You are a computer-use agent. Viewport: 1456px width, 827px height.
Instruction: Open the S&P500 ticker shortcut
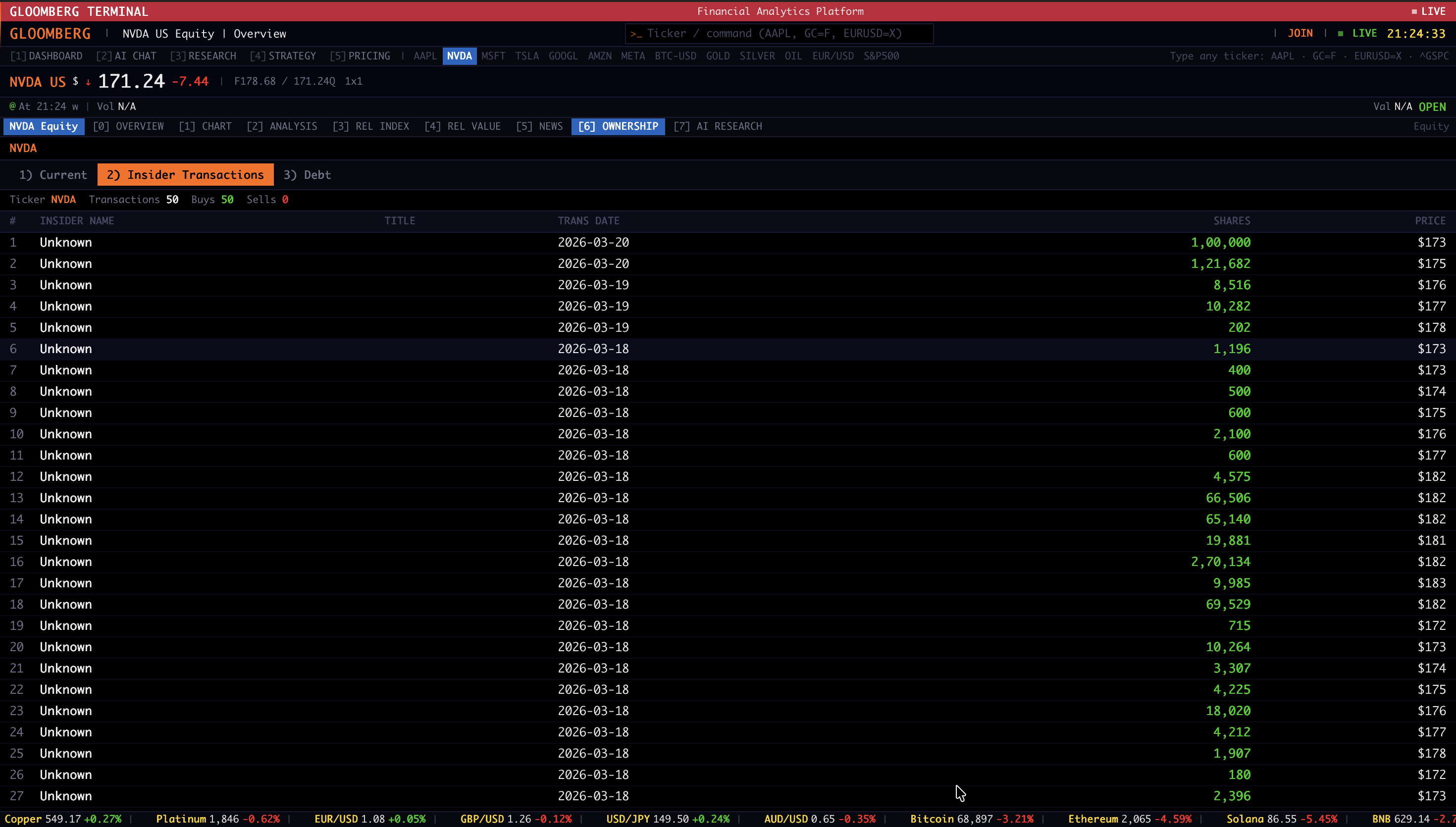pyautogui.click(x=881, y=55)
